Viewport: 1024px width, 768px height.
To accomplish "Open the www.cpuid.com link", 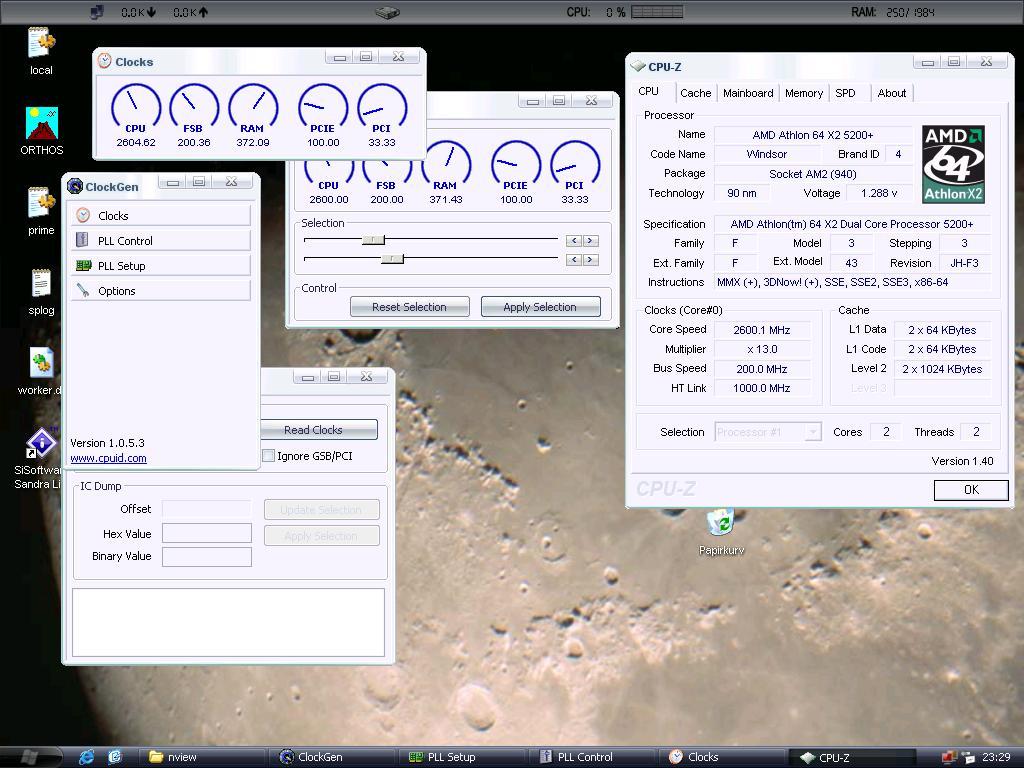I will (108, 458).
